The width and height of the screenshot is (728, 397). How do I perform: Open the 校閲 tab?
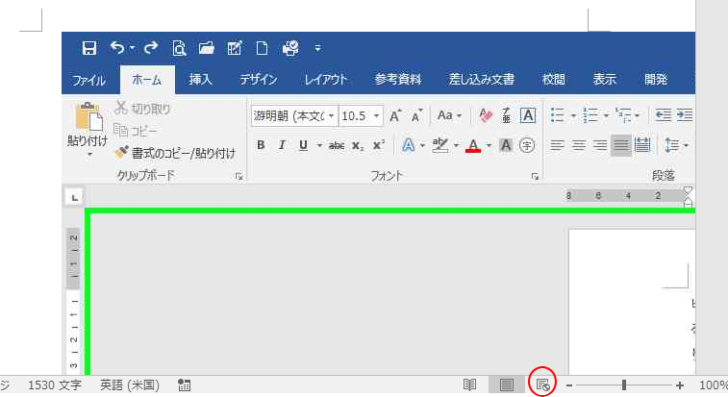(x=553, y=79)
